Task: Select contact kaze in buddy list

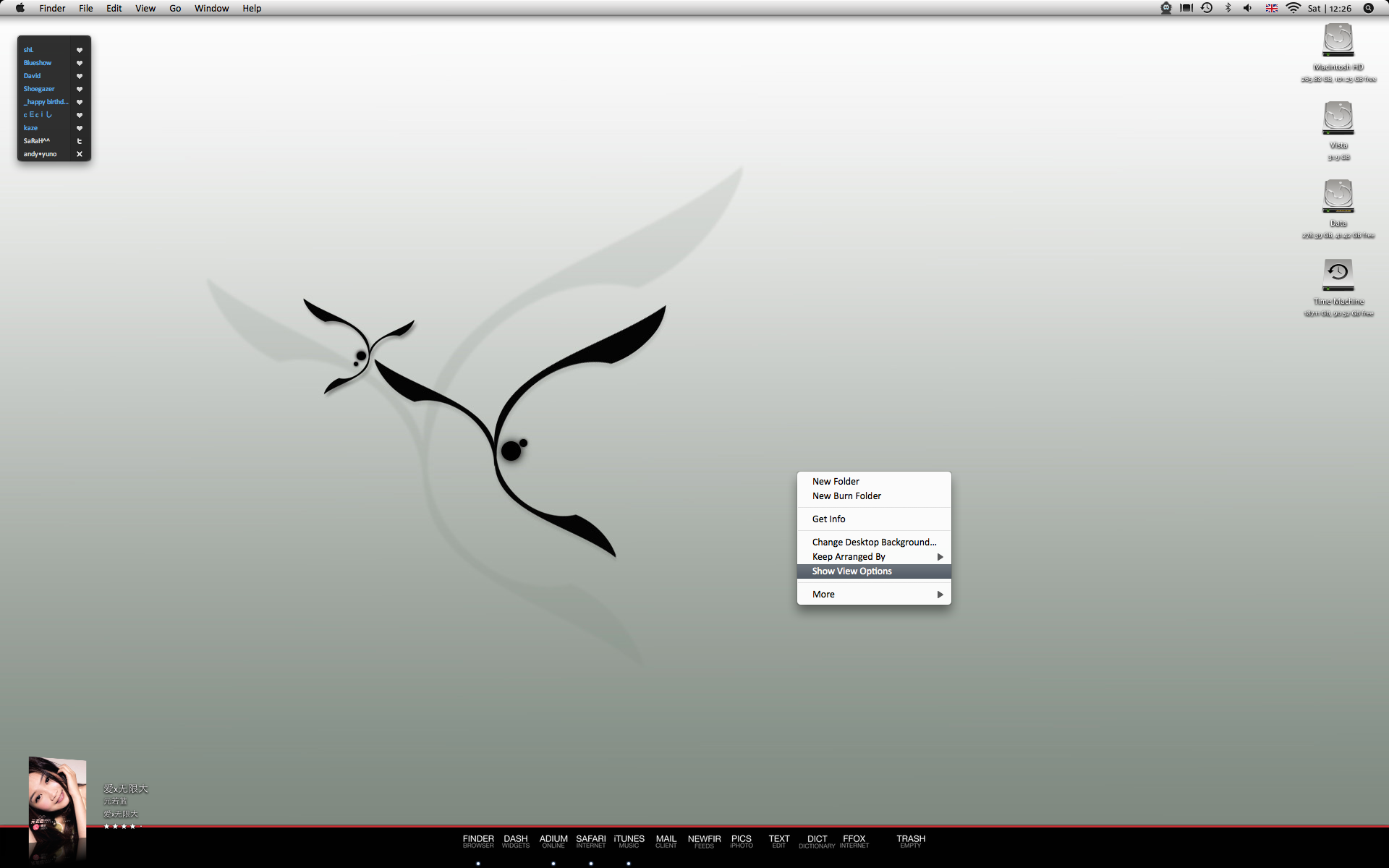Action: 30,128
